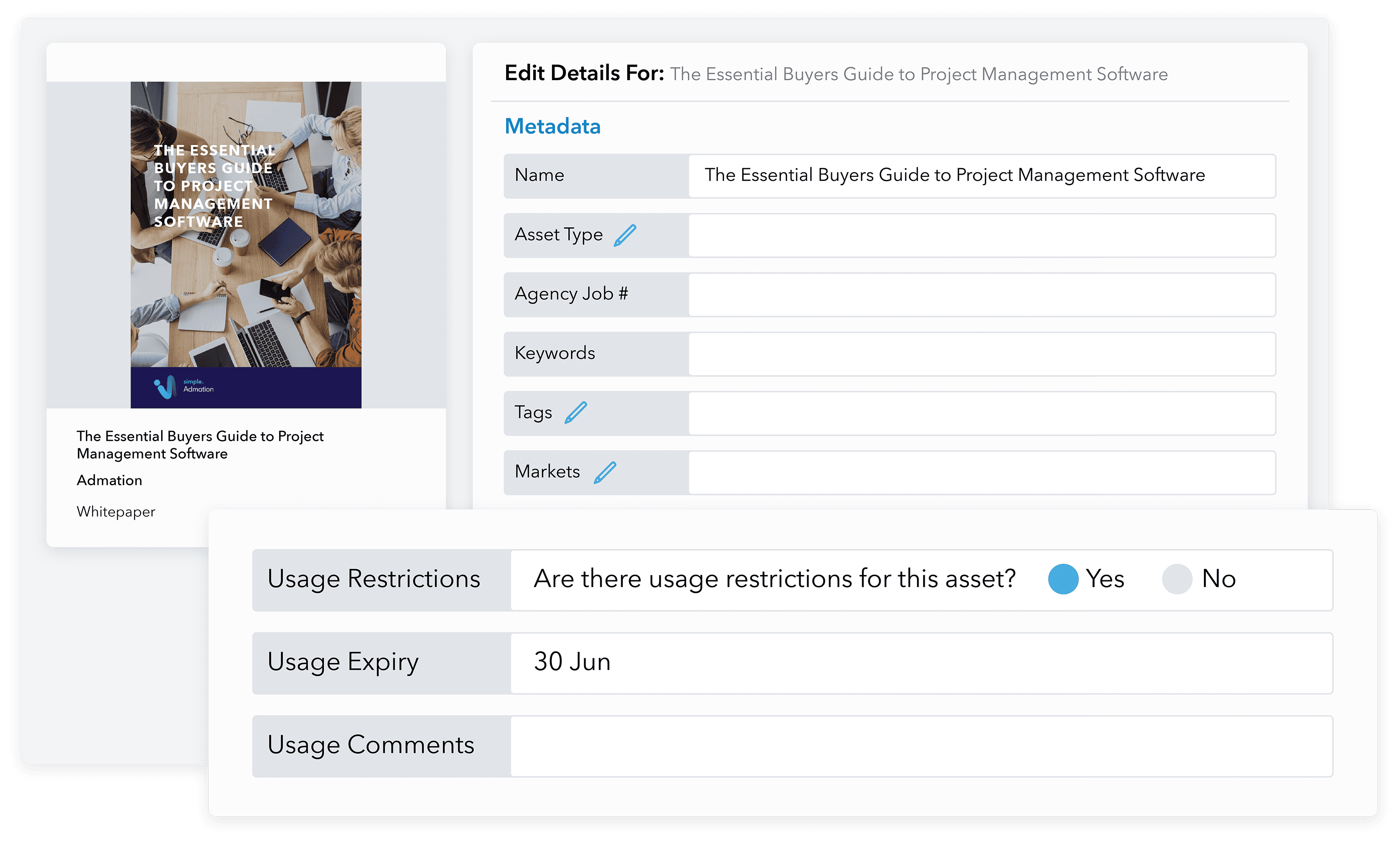Click the Markets value field
The width and height of the screenshot is (1400, 843).
(x=981, y=473)
